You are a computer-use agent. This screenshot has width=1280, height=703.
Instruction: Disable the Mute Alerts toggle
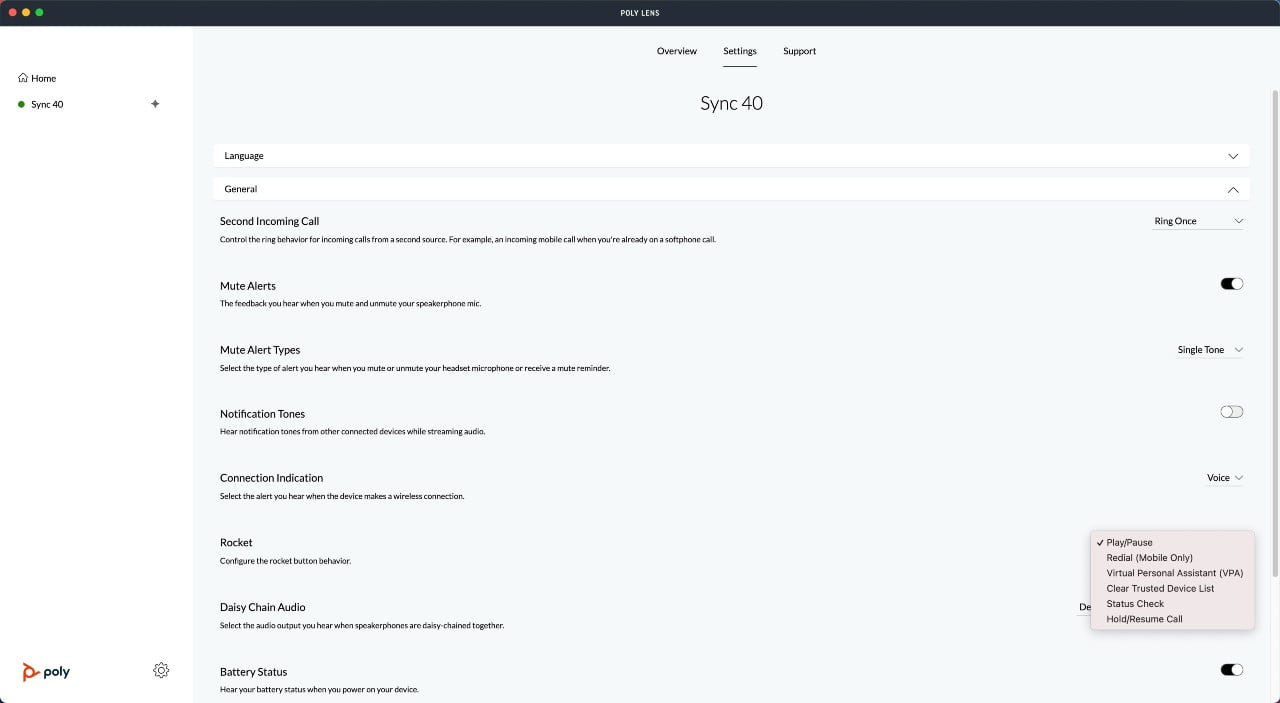pos(1231,284)
